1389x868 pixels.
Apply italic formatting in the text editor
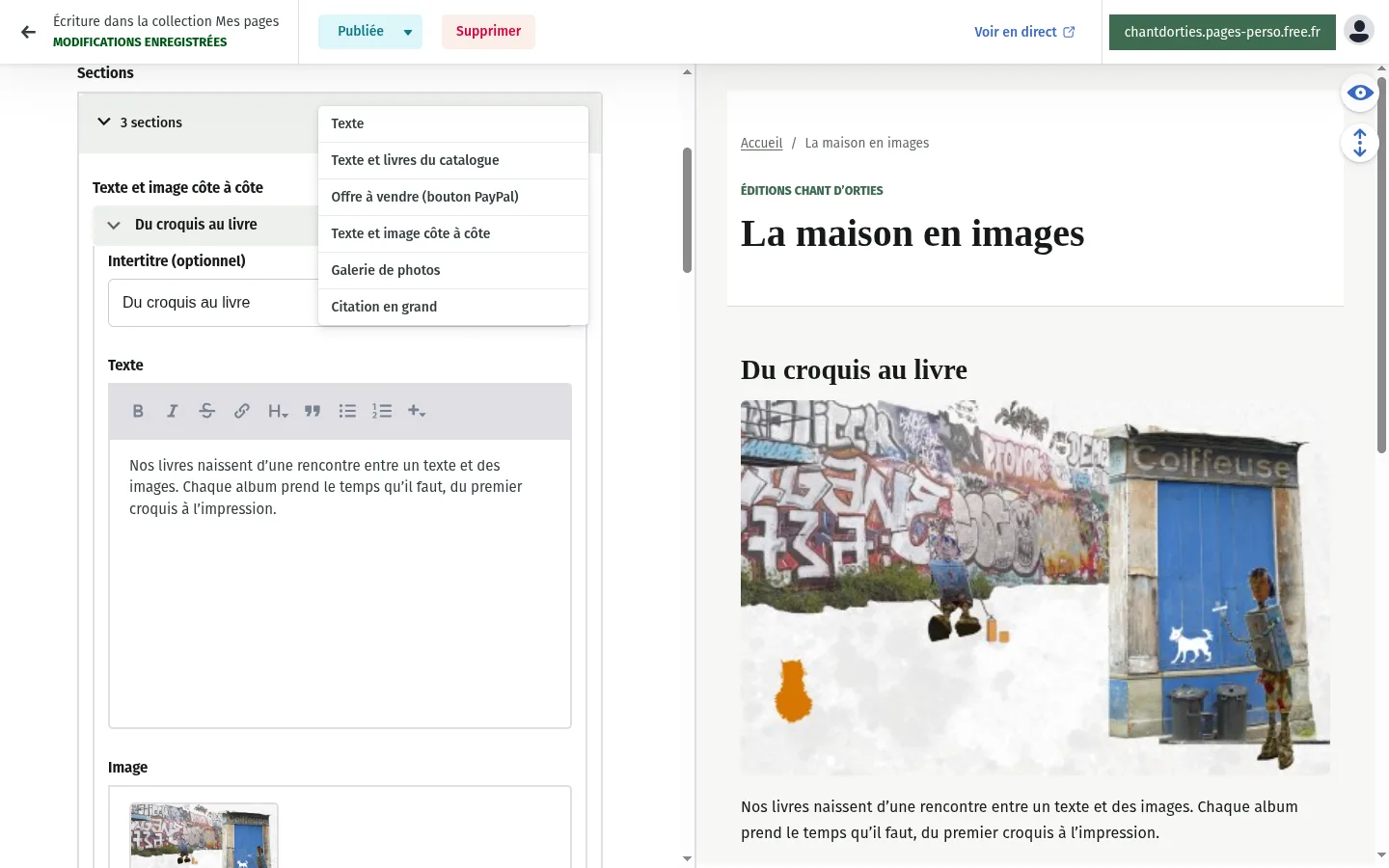coord(173,411)
